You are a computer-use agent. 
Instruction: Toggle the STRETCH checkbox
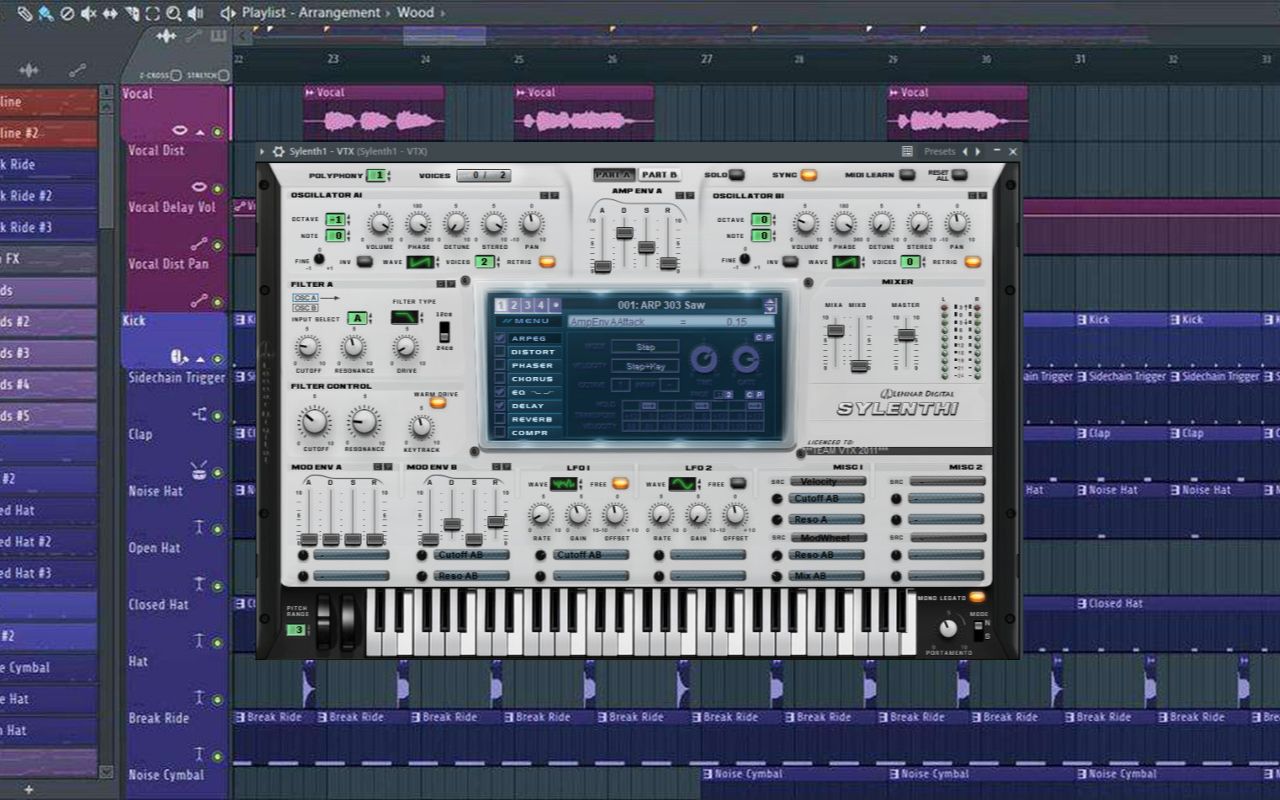coord(222,75)
